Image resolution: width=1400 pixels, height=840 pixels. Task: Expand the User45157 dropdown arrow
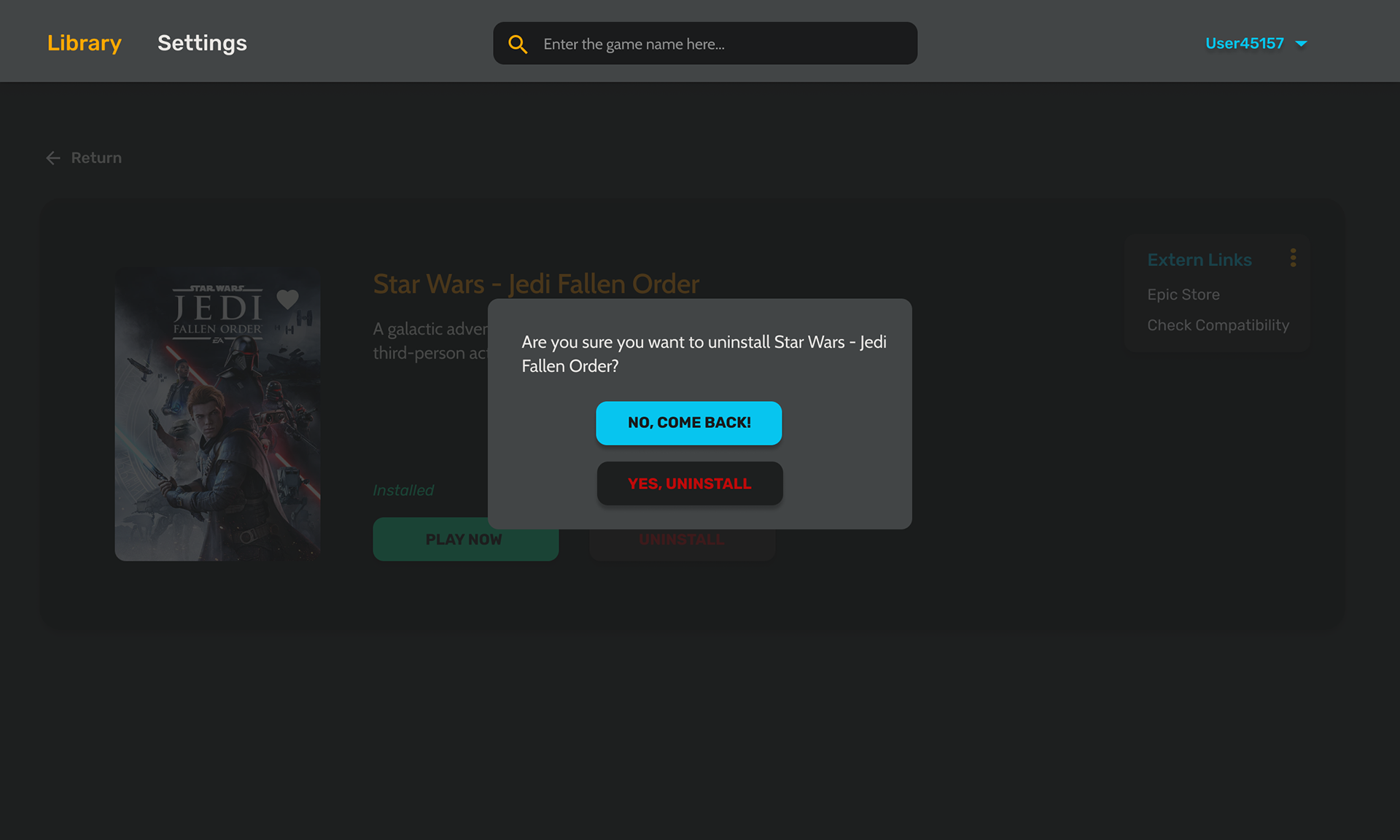(x=1301, y=44)
